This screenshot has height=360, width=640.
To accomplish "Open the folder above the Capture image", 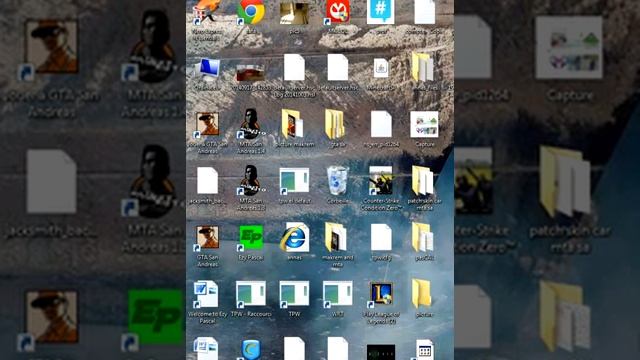I will click(423, 68).
